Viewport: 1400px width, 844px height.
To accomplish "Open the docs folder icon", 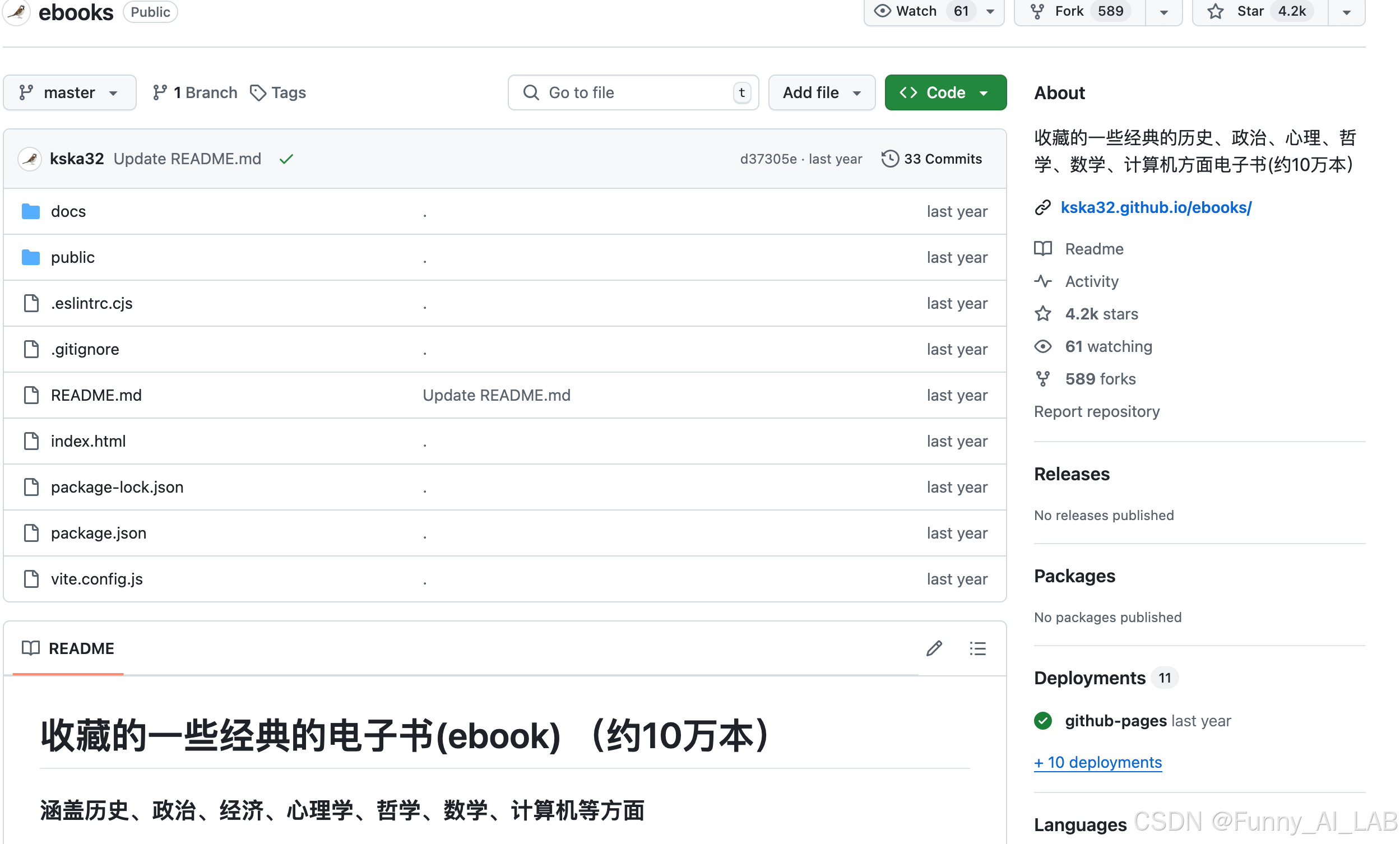I will 31,211.
